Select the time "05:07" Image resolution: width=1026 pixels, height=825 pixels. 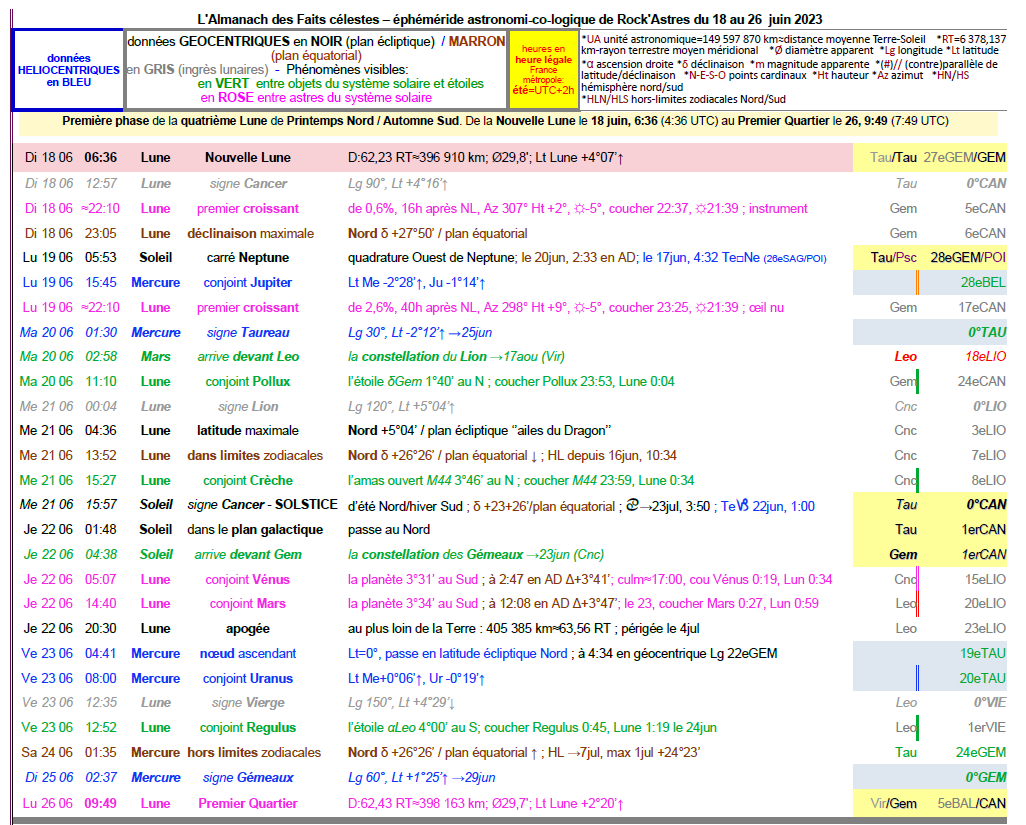101,579
